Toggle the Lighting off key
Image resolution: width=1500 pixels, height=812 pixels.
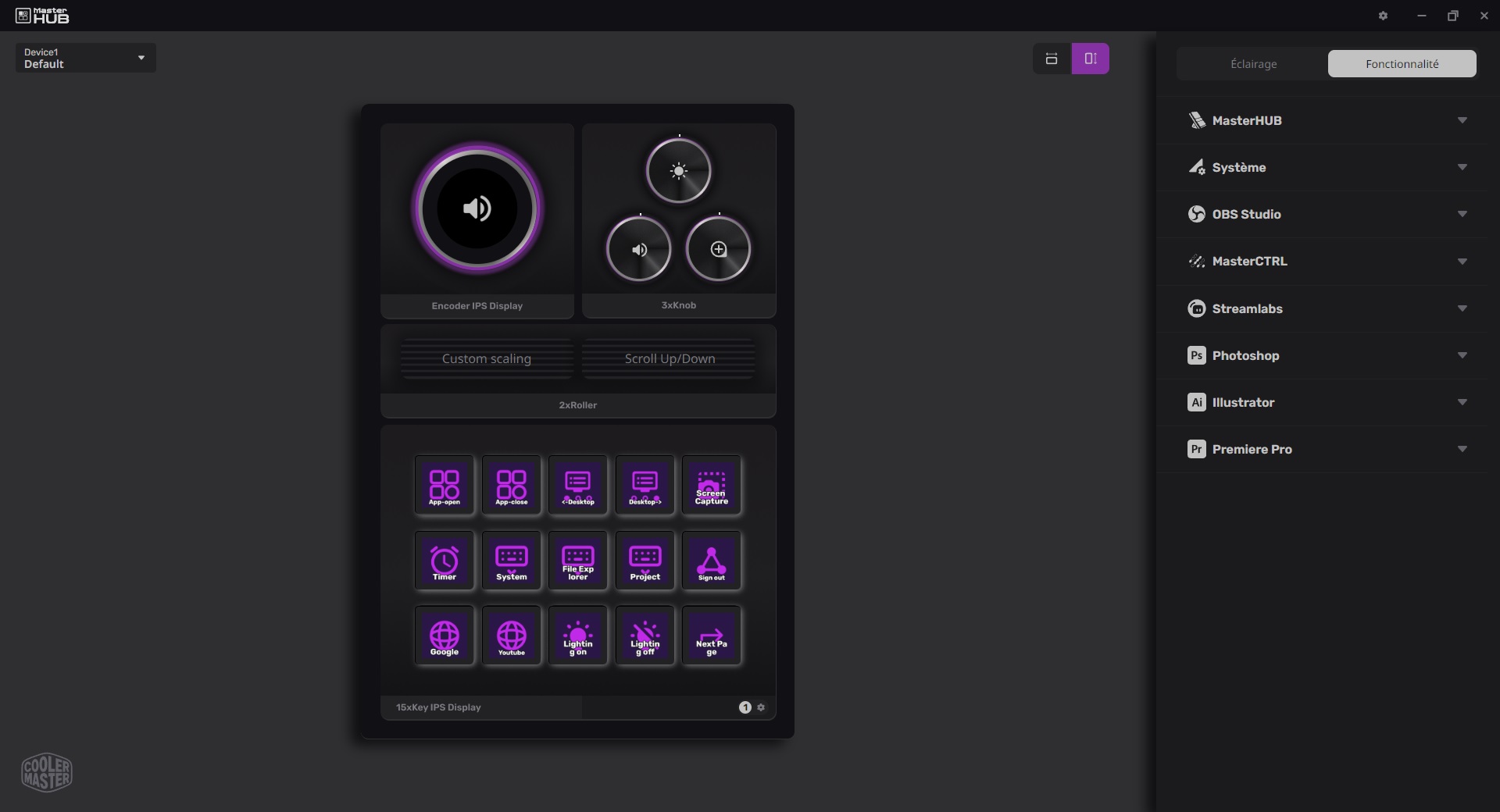(x=645, y=636)
